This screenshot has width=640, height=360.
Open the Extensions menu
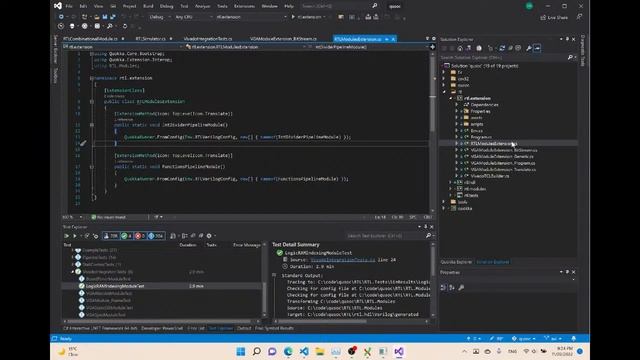pyautogui.click(x=244, y=6)
